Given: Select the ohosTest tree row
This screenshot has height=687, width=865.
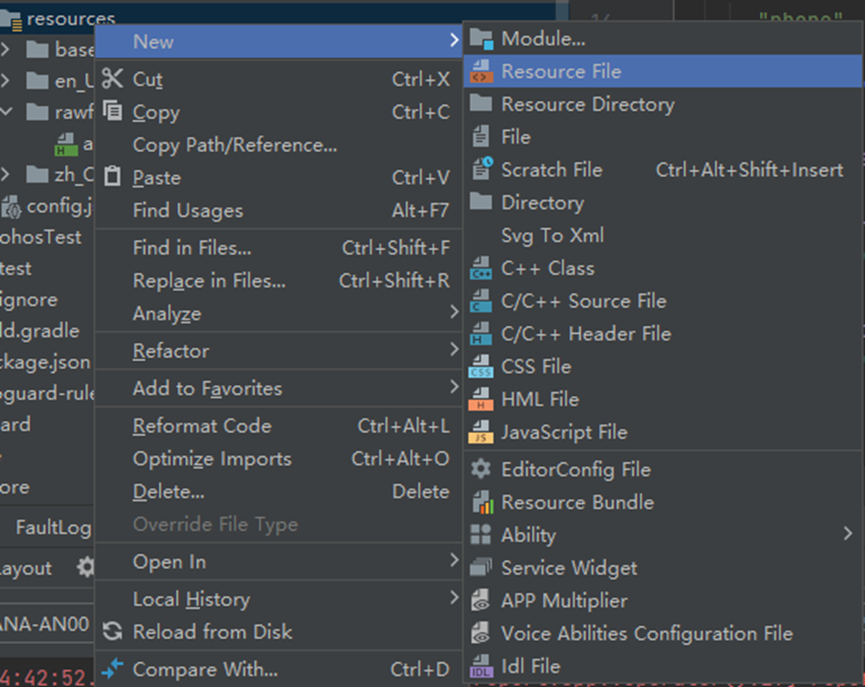Looking at the screenshot, I should pyautogui.click(x=41, y=237).
